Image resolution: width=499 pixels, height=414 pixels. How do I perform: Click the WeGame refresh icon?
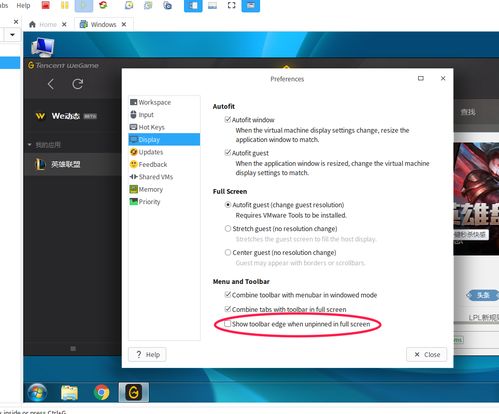pos(78,84)
